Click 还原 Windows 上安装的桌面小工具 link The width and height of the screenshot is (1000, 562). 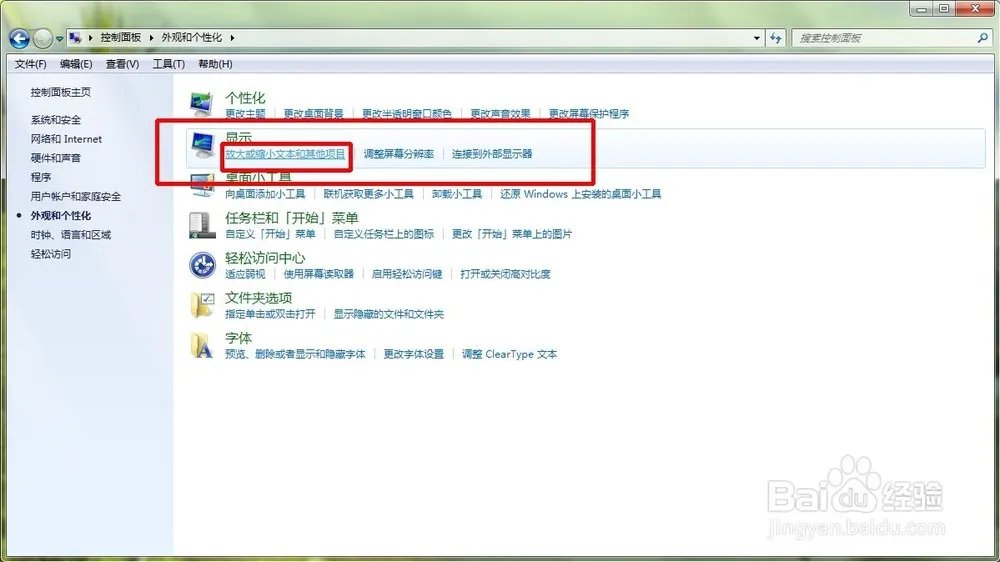point(580,194)
